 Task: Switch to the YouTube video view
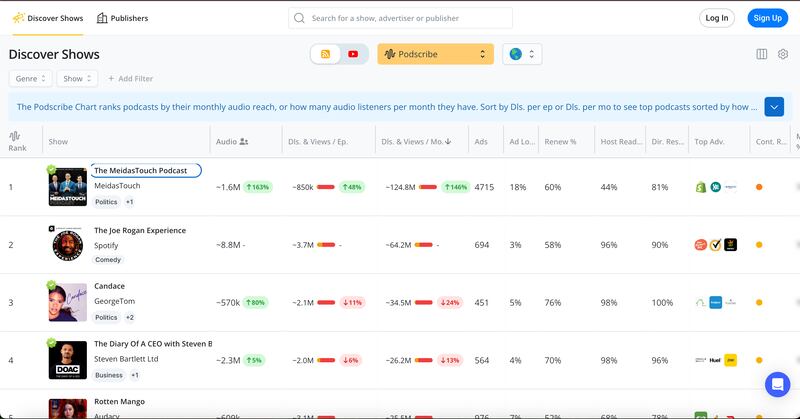pyautogui.click(x=353, y=54)
